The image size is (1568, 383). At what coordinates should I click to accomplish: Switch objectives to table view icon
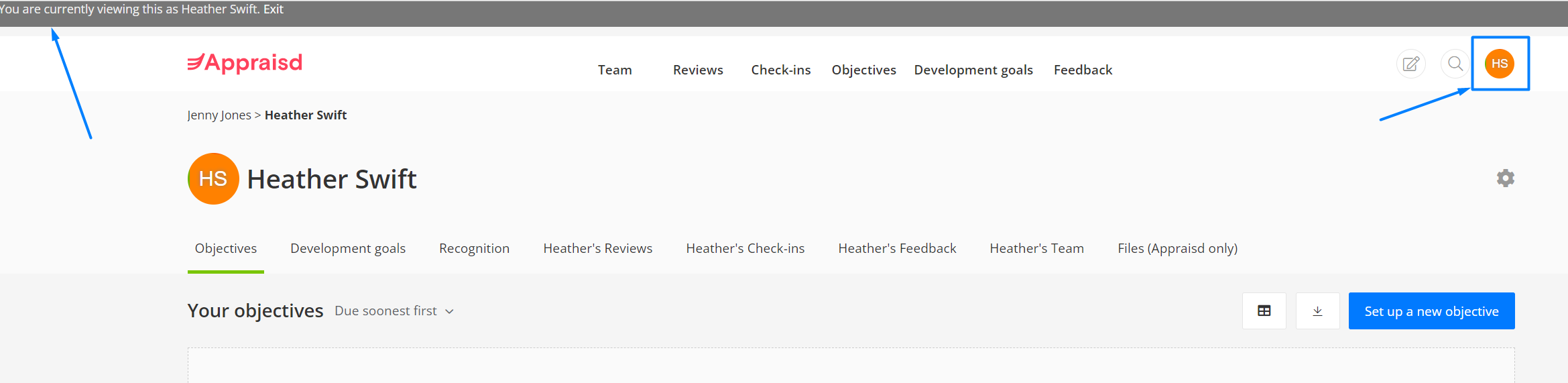click(1264, 311)
